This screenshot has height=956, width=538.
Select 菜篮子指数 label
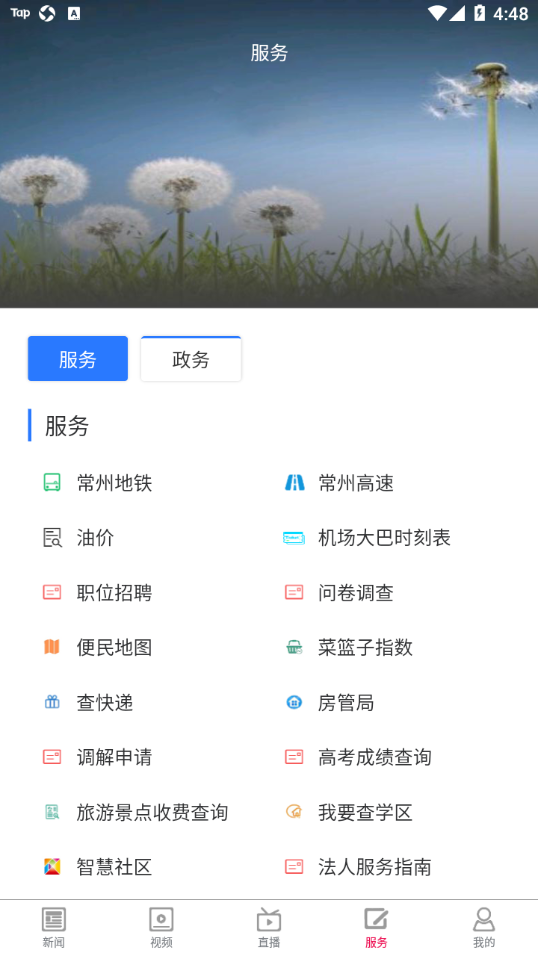click(365, 647)
